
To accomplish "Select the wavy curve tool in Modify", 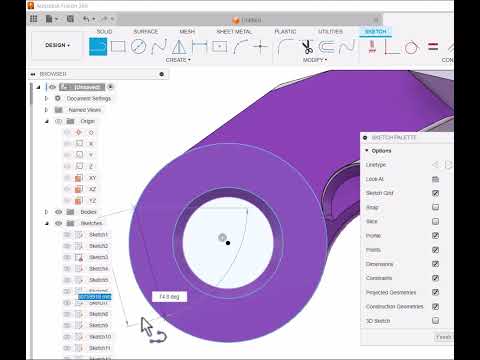I will tap(347, 47).
